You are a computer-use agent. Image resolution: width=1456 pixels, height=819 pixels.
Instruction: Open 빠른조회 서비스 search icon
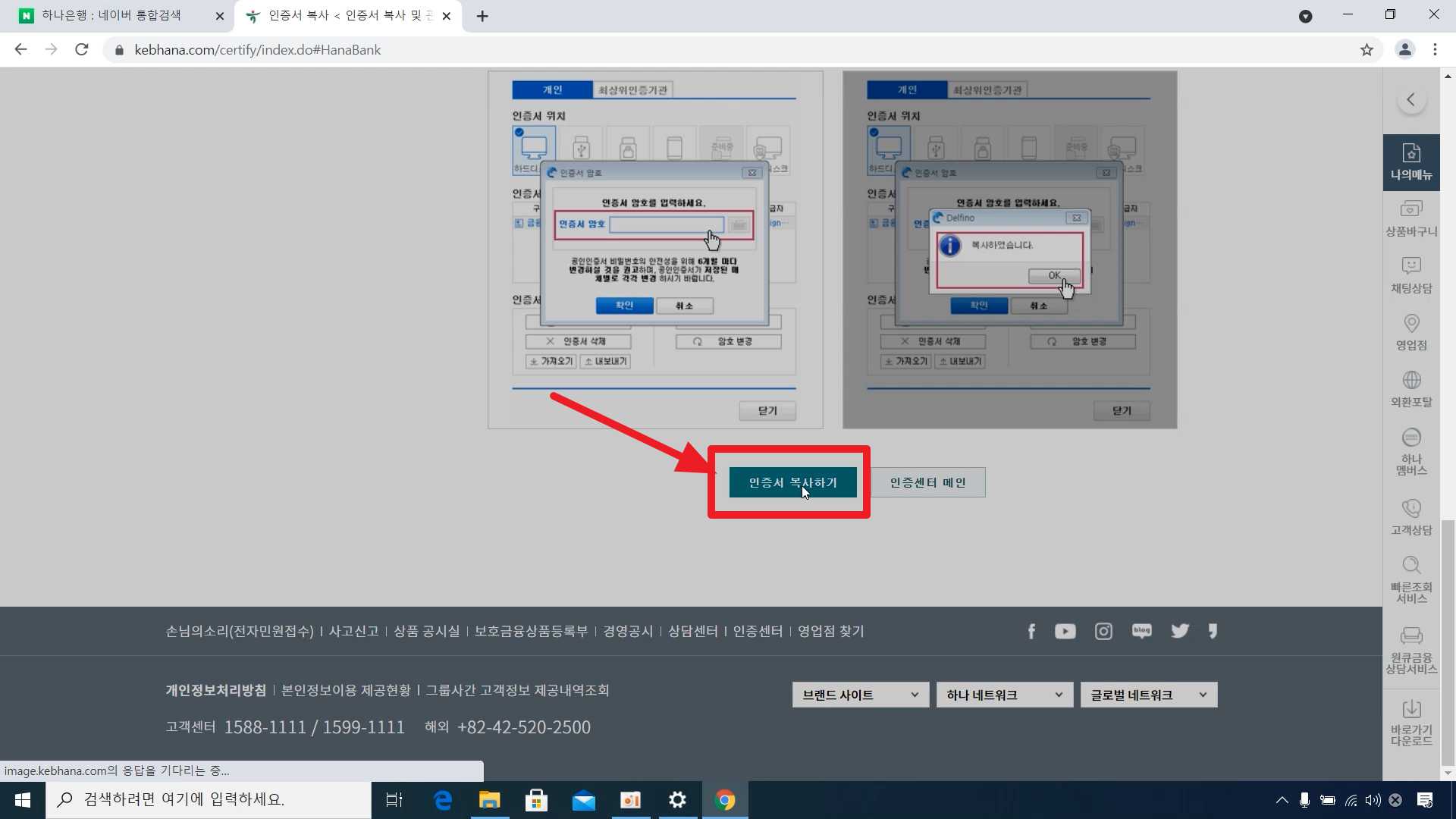pos(1410,579)
